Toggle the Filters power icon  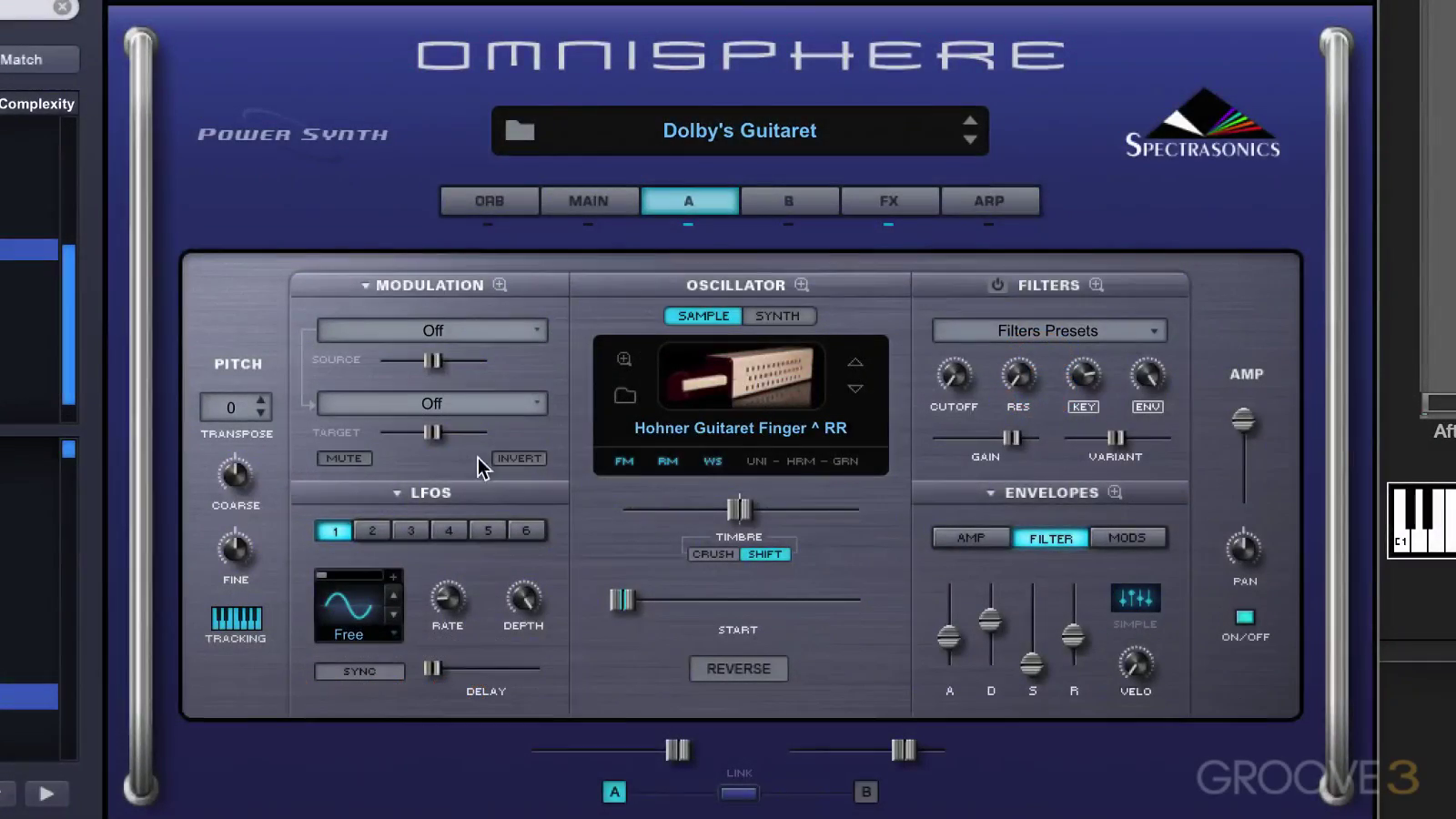tap(997, 285)
